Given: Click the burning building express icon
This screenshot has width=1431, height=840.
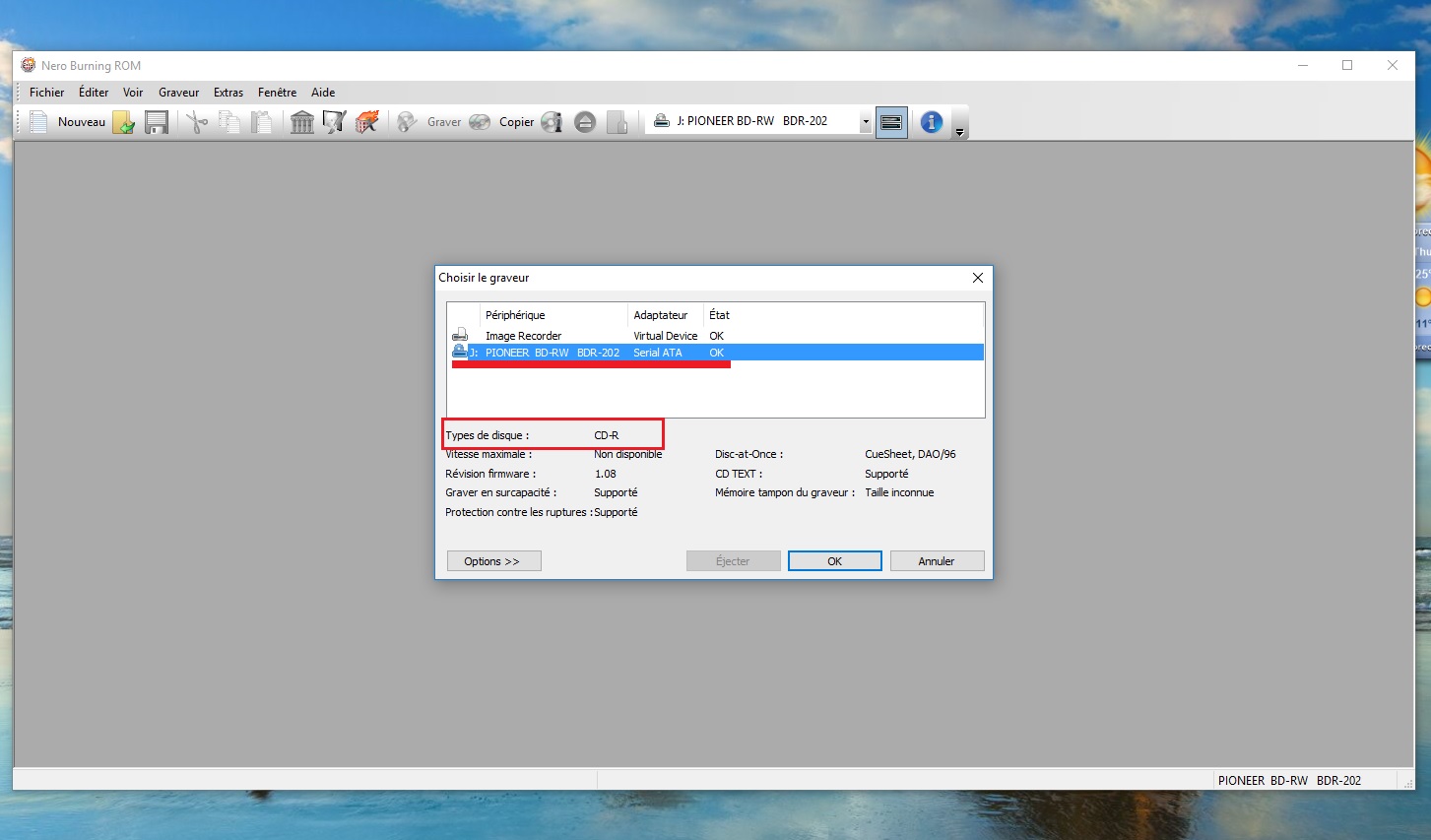Looking at the screenshot, I should click(x=367, y=122).
